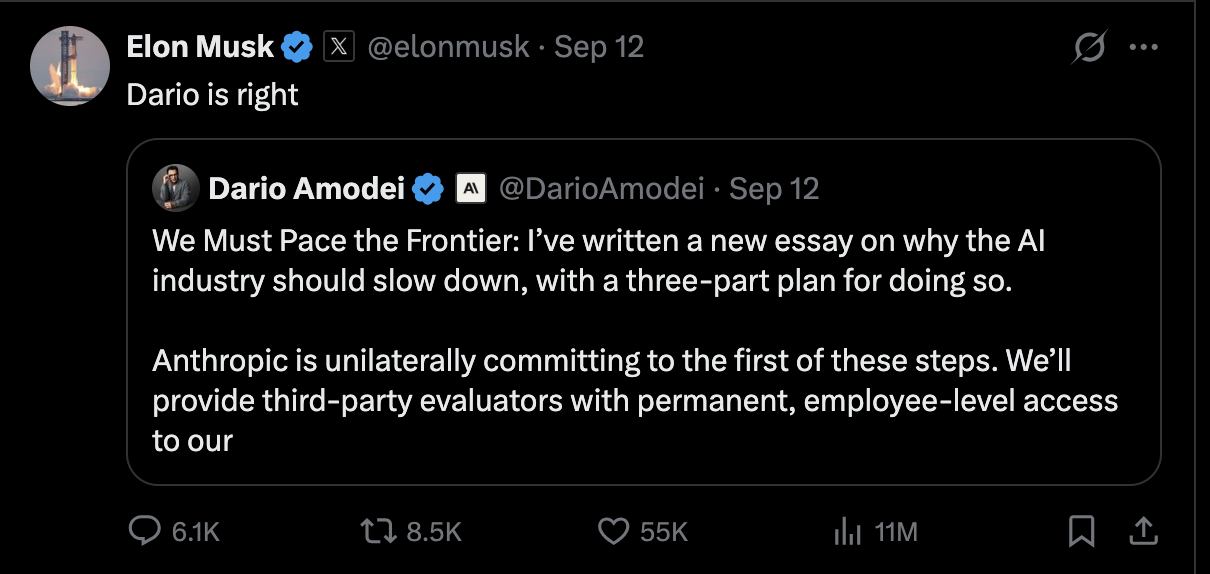Click Dario Amodei's blue verified checkmark
Screen dimensions: 1210x574
(x=429, y=188)
